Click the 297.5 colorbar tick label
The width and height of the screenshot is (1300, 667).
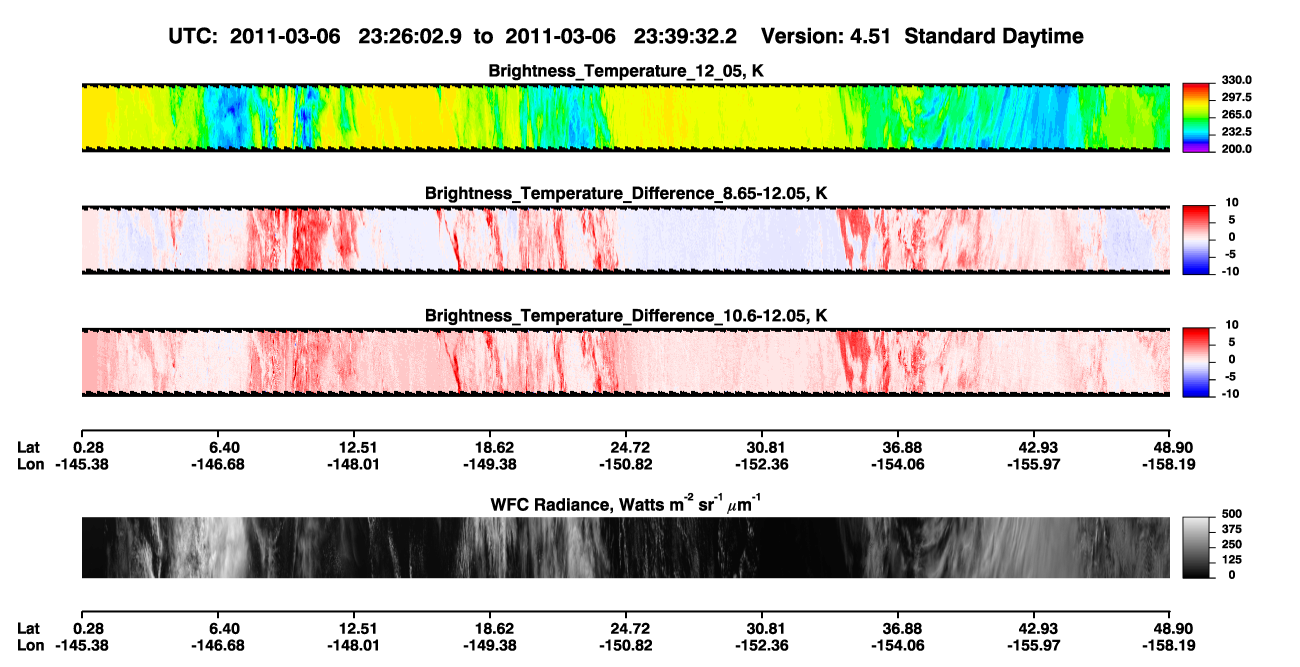[x=1237, y=97]
